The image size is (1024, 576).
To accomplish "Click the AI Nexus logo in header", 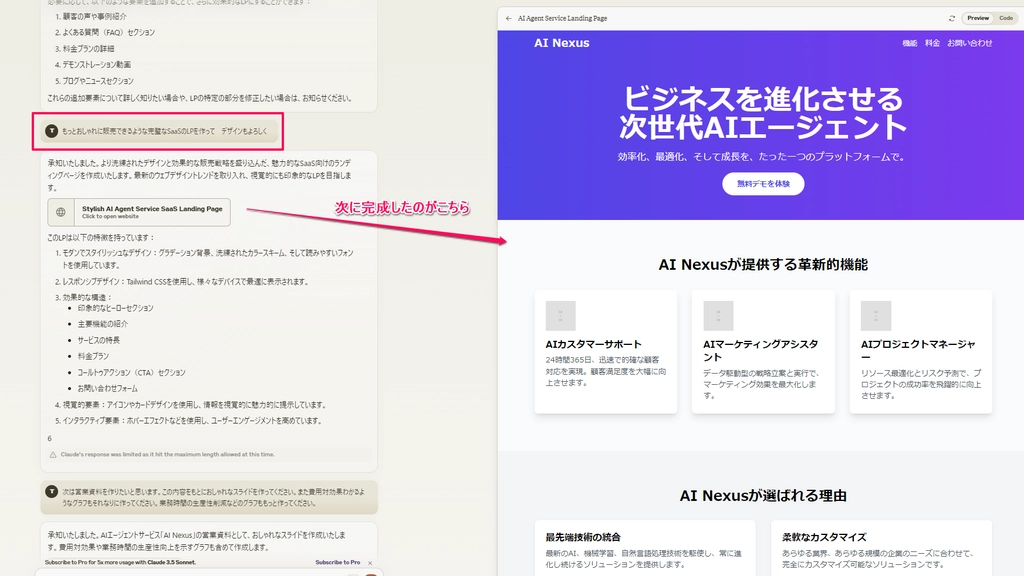I will tap(562, 43).
